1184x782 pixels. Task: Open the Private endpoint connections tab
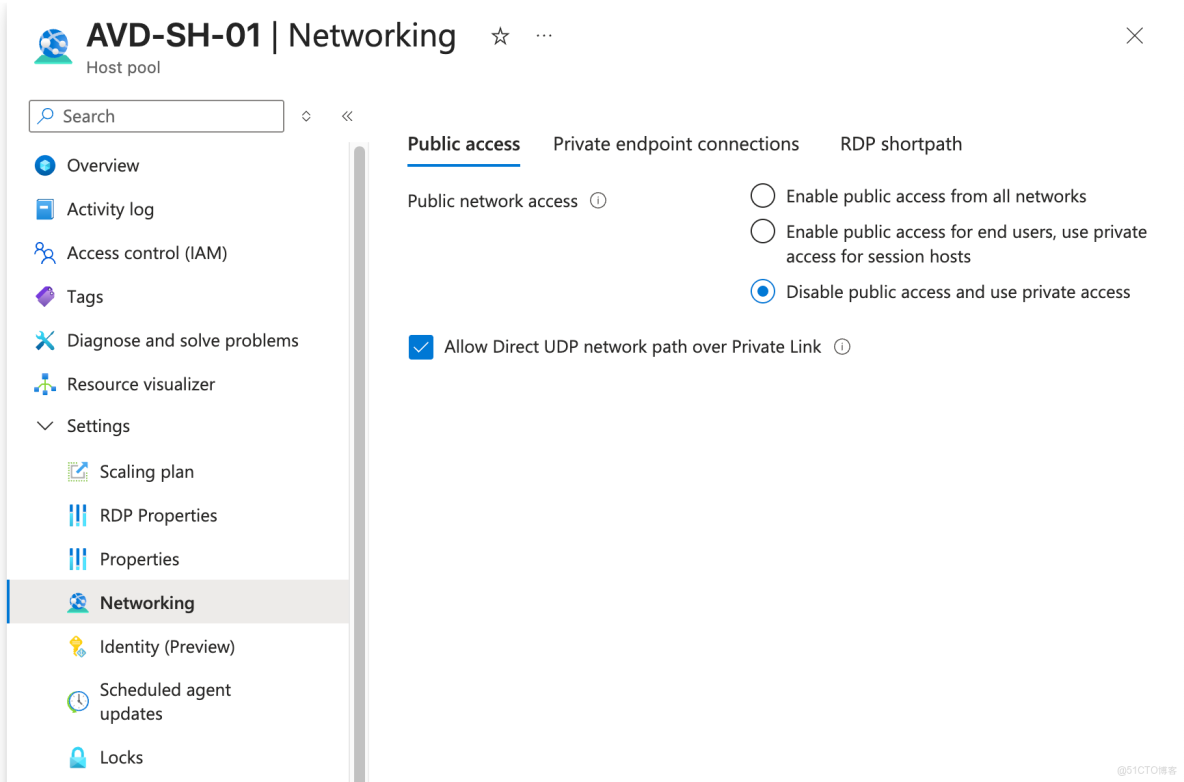pyautogui.click(x=676, y=143)
